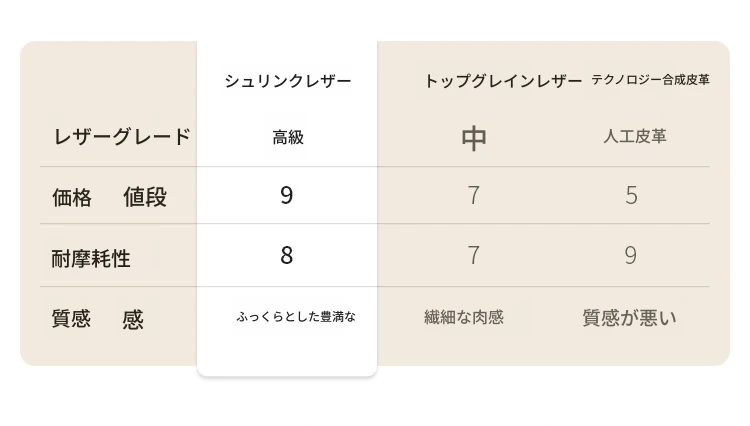Click the 値段 text in row label

point(145,197)
